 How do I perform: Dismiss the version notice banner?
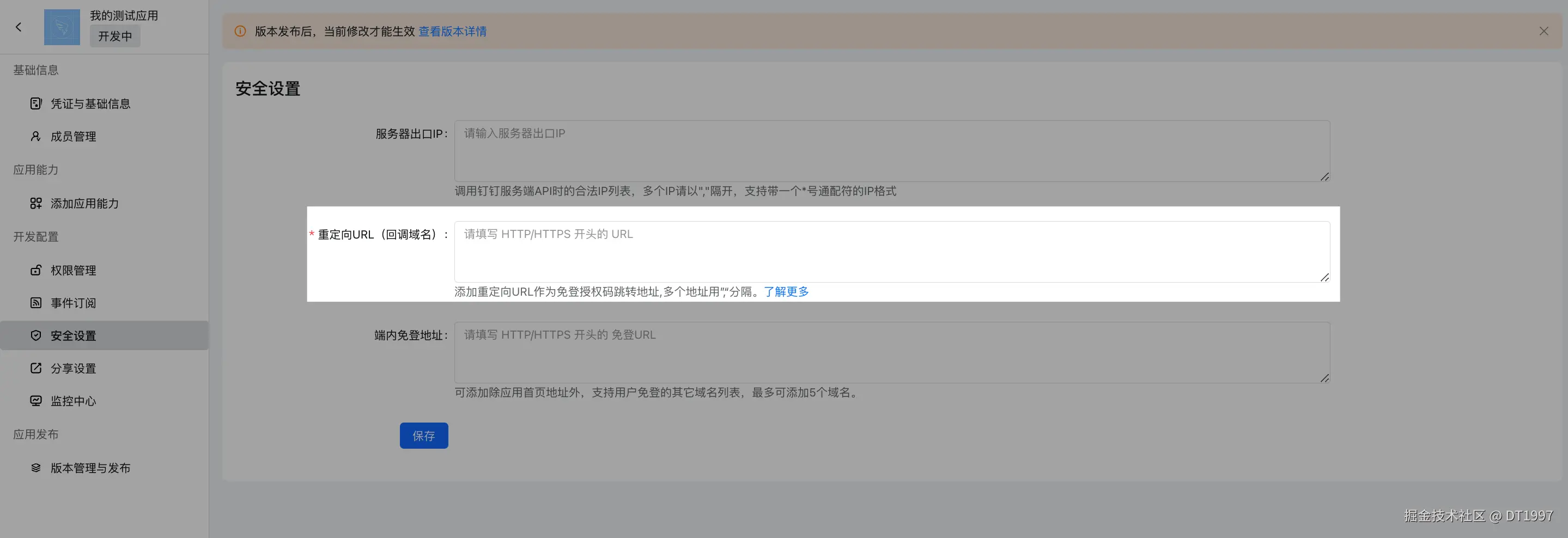coord(1543,31)
